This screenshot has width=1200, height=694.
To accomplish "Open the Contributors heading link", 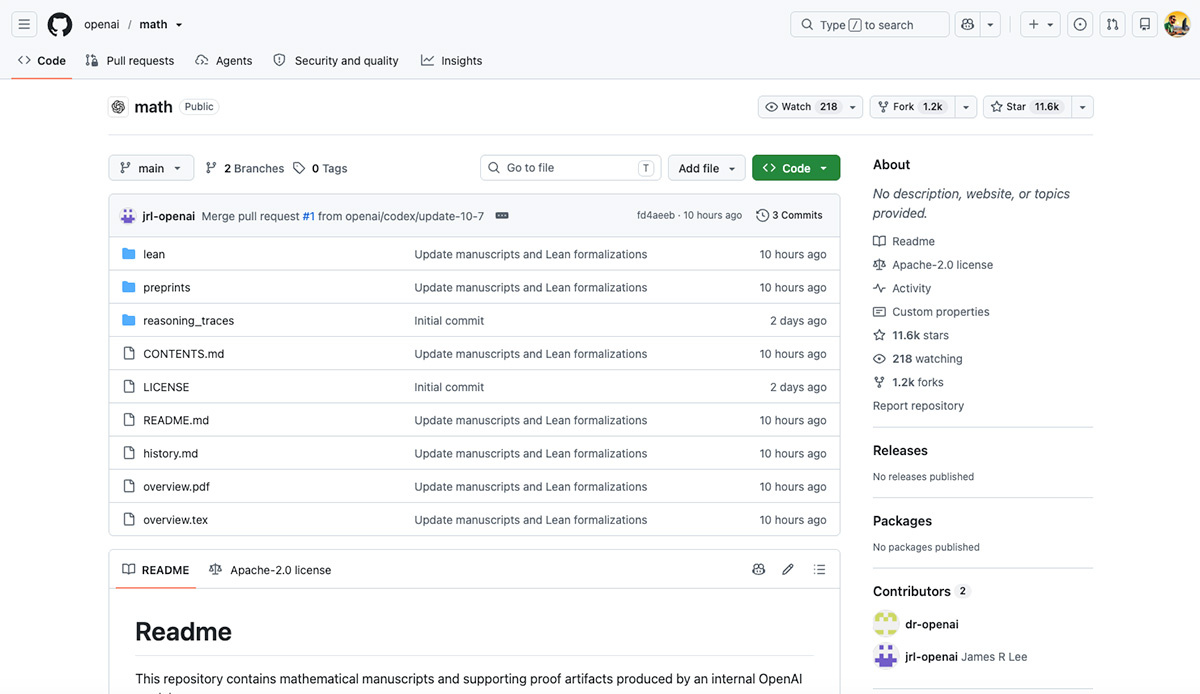I will click(912, 591).
